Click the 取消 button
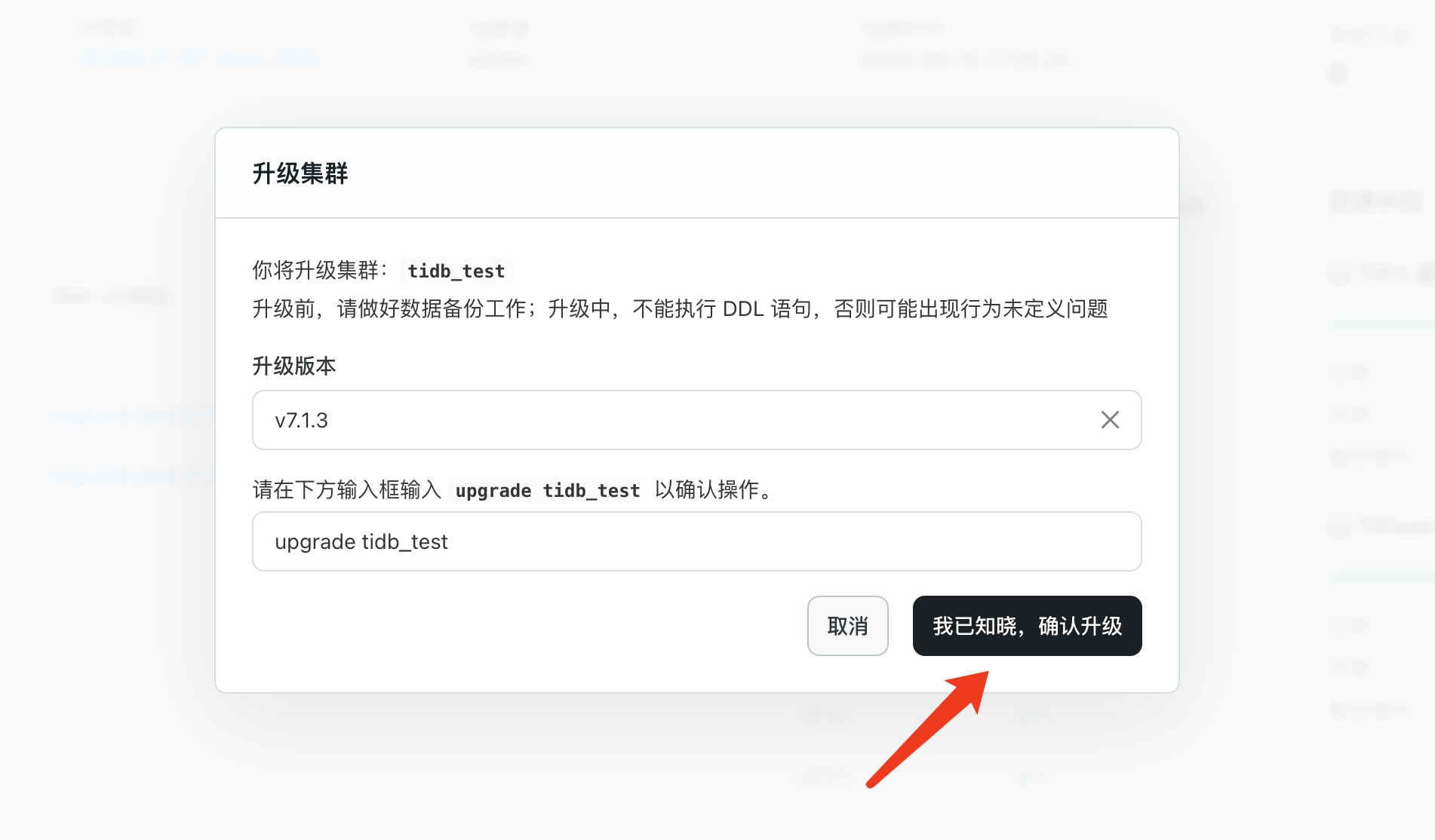The height and width of the screenshot is (840, 1435). point(847,626)
